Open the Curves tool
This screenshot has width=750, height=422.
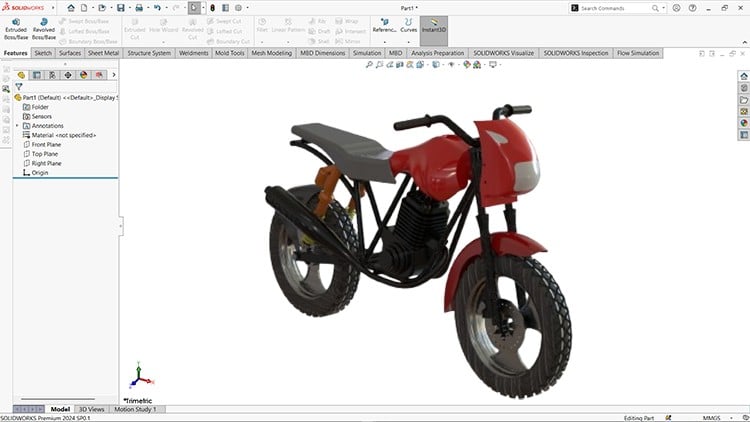tap(407, 27)
